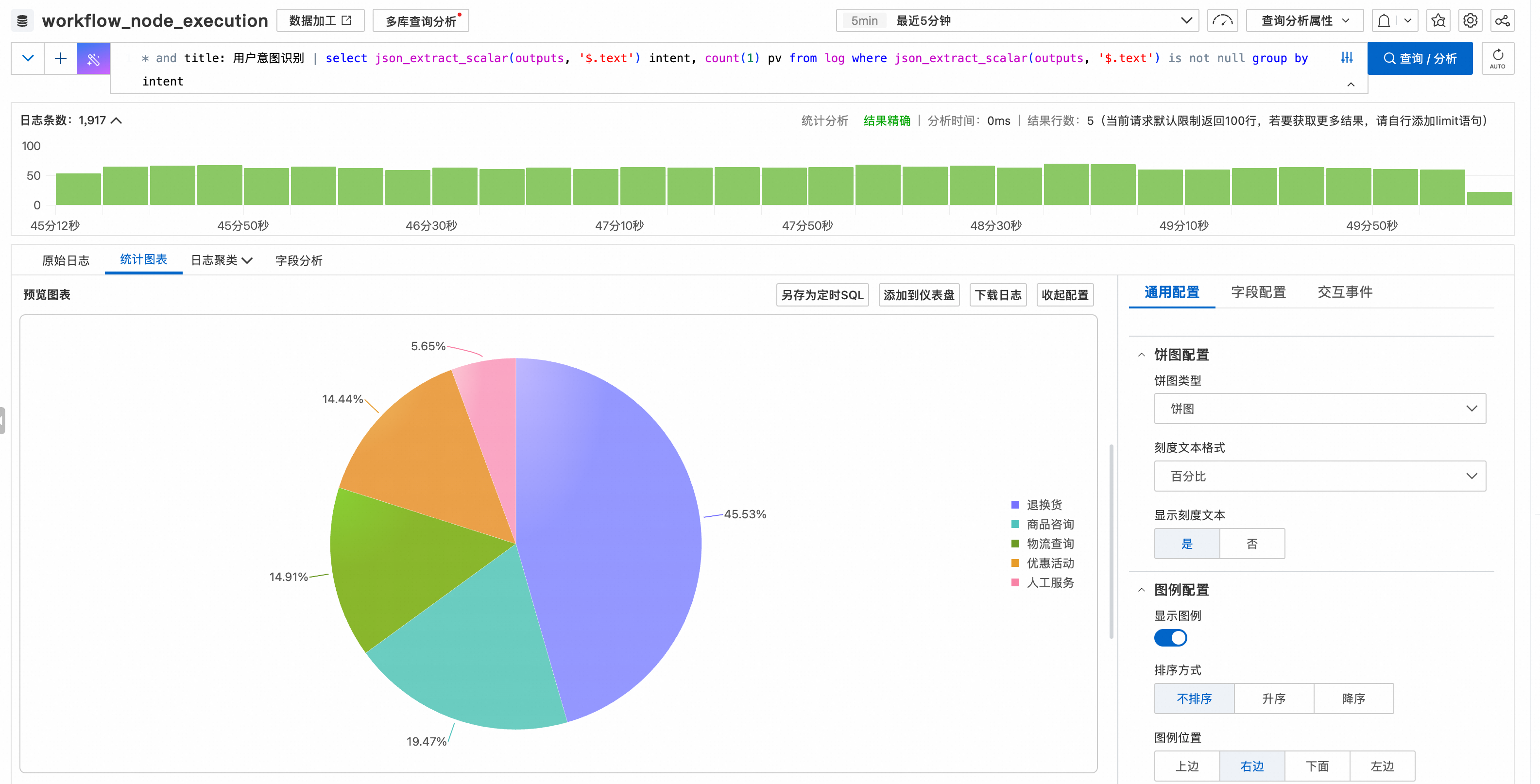Open the alert bell icon
Screen dimensions: 1540x784
(x=1384, y=21)
